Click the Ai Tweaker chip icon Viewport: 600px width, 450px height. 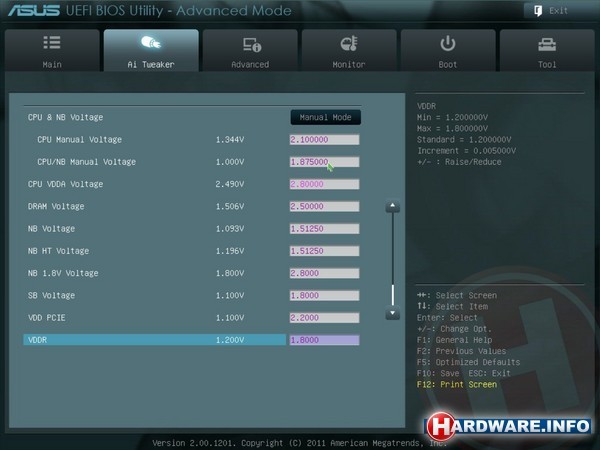pos(151,42)
